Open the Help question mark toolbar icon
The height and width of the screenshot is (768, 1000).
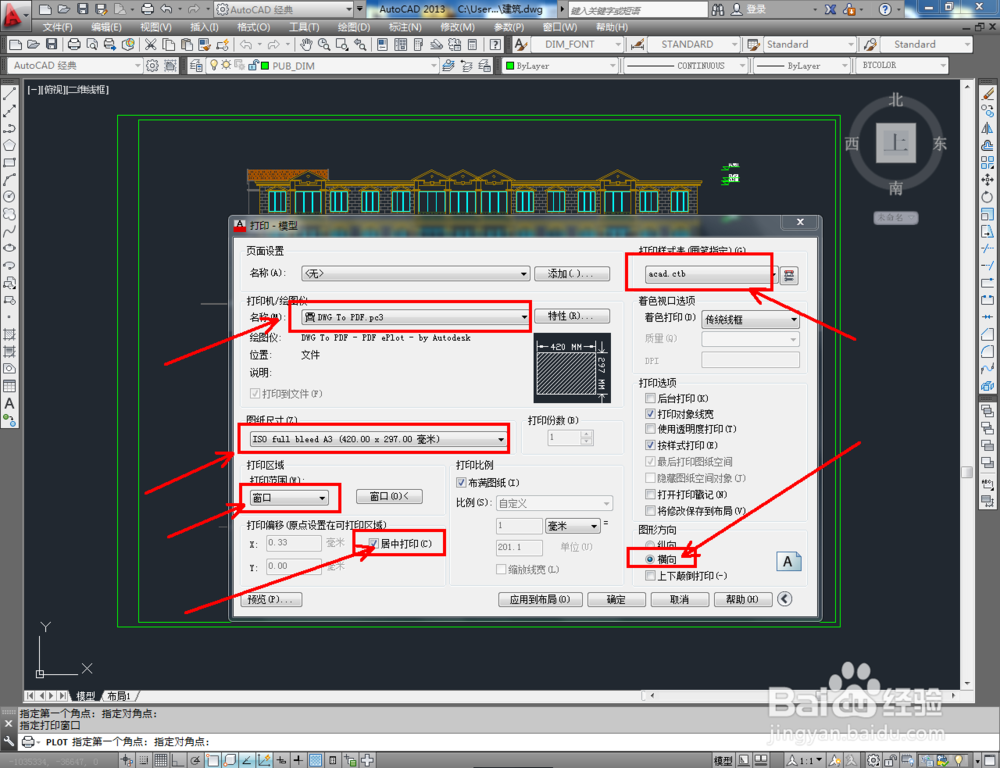(496, 44)
